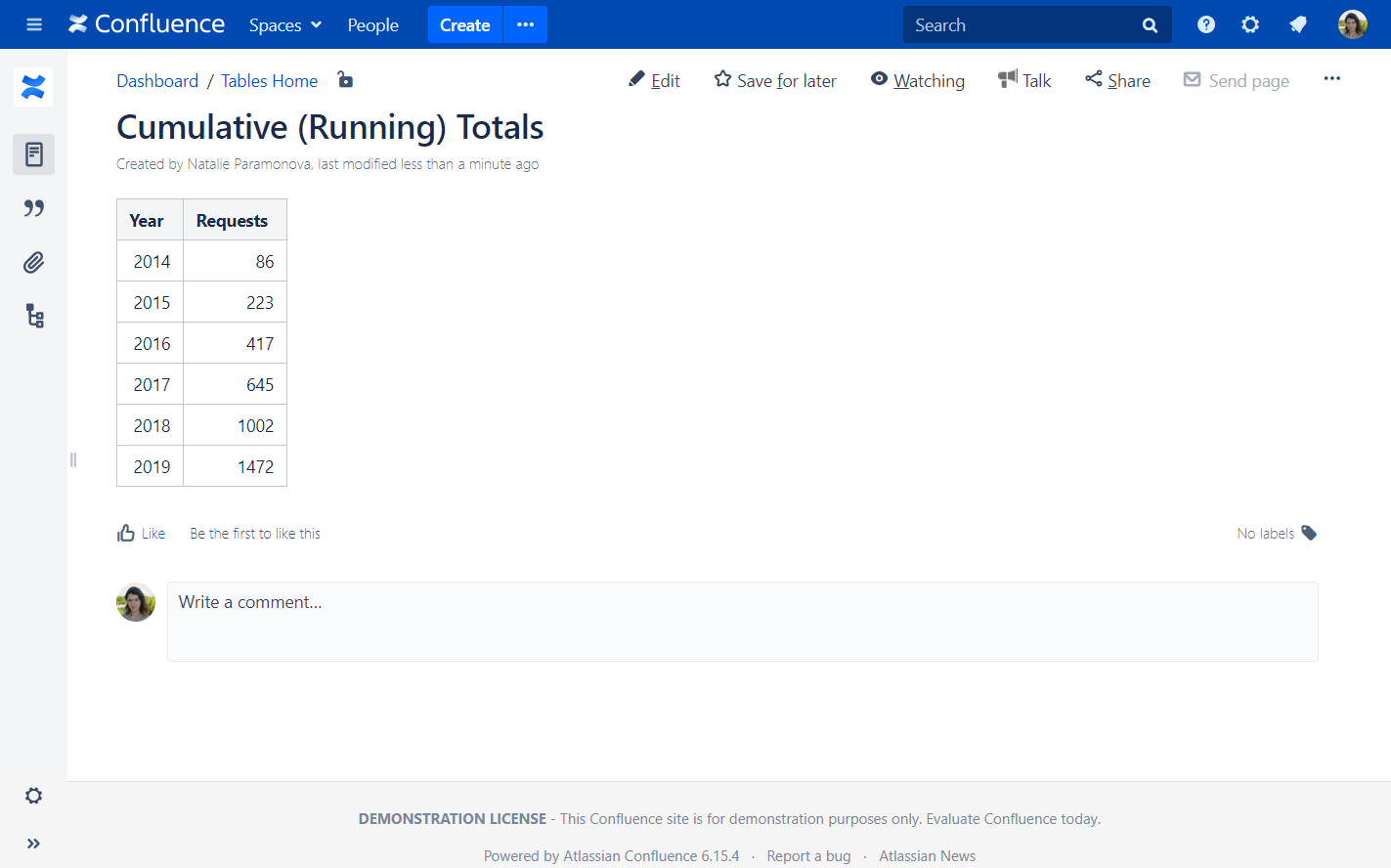
Task: Go to Tables Home breadcrumb link
Action: 269,80
